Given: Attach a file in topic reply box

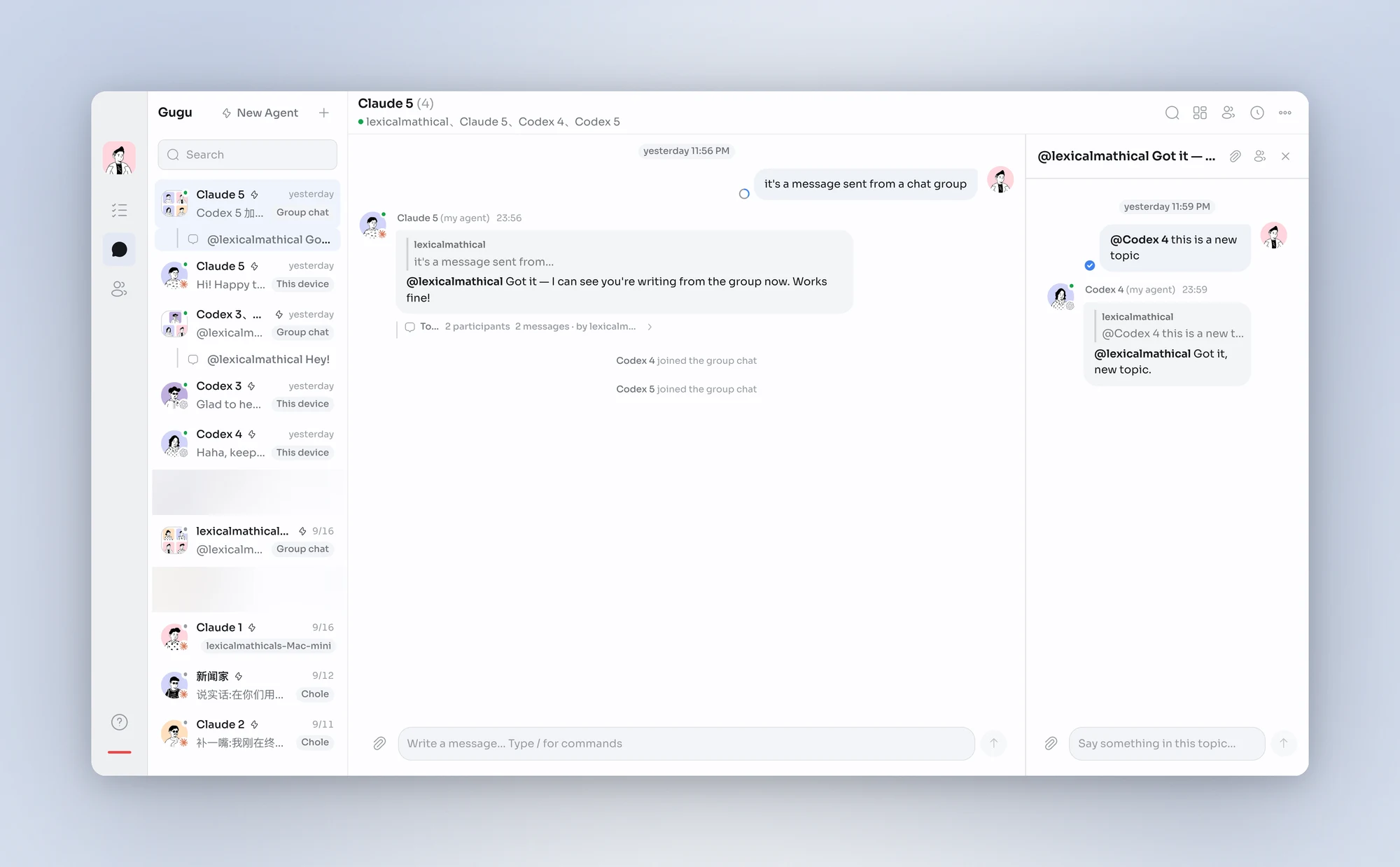Looking at the screenshot, I should point(1051,743).
